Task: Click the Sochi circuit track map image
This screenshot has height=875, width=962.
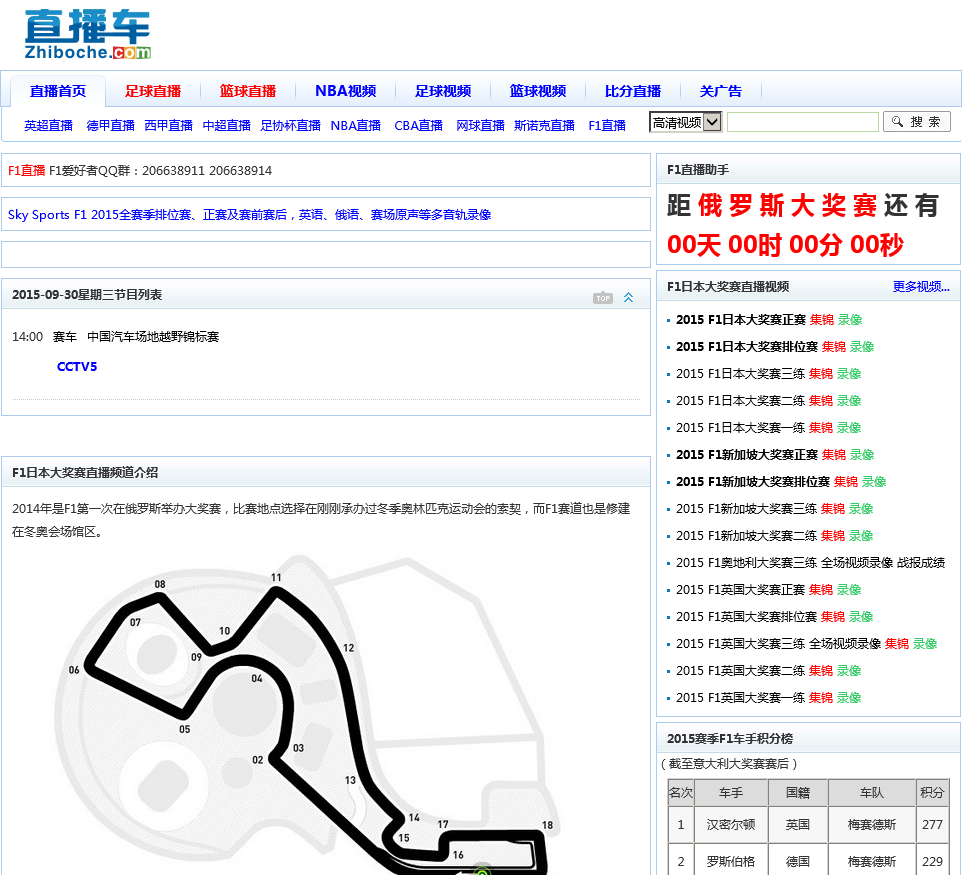Action: pos(306,715)
